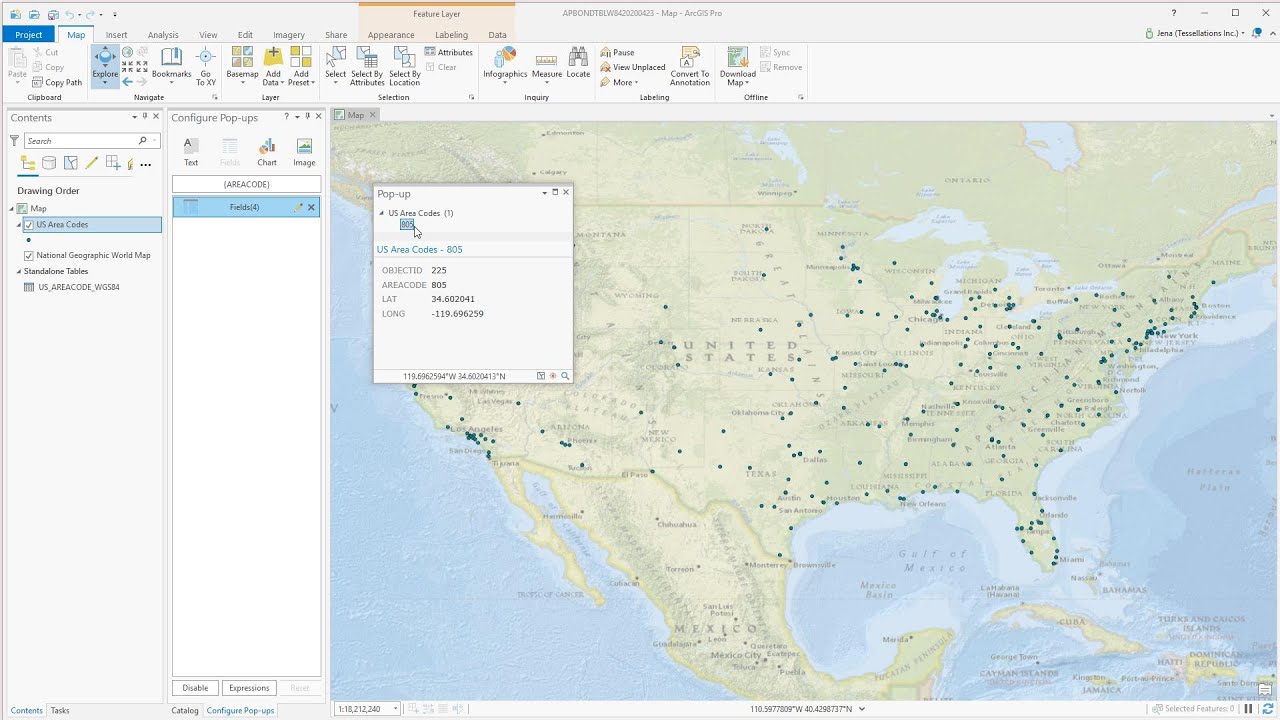Add a Chart element to pop-up
The height and width of the screenshot is (720, 1280).
tap(267, 152)
